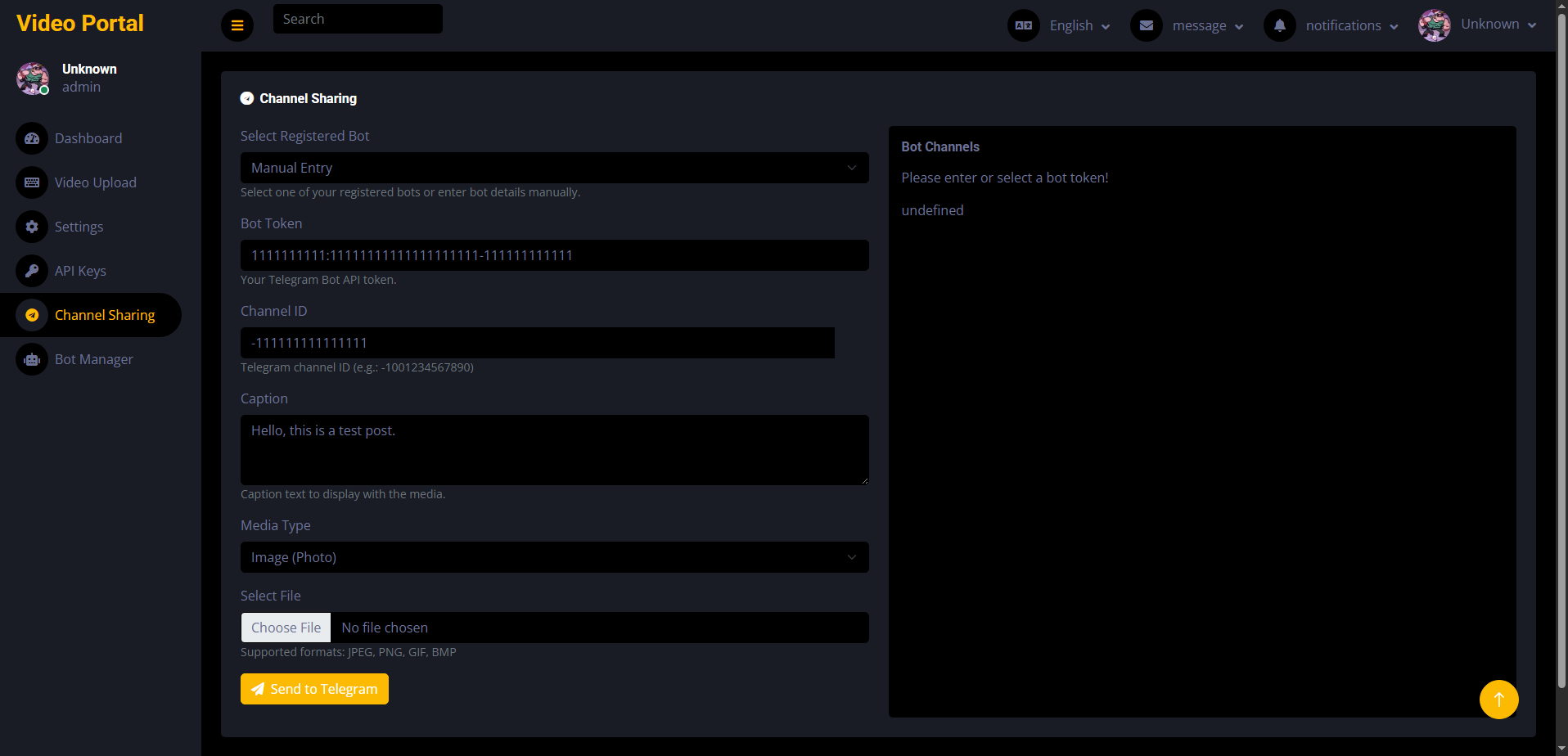
Task: Open Dashboard from the sidebar
Action: [88, 138]
